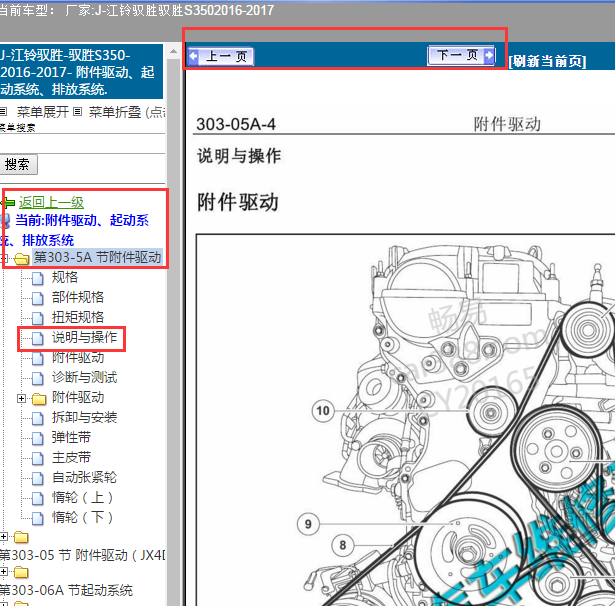
Task: Open the 拆卸与安装 document
Action: 85,417
